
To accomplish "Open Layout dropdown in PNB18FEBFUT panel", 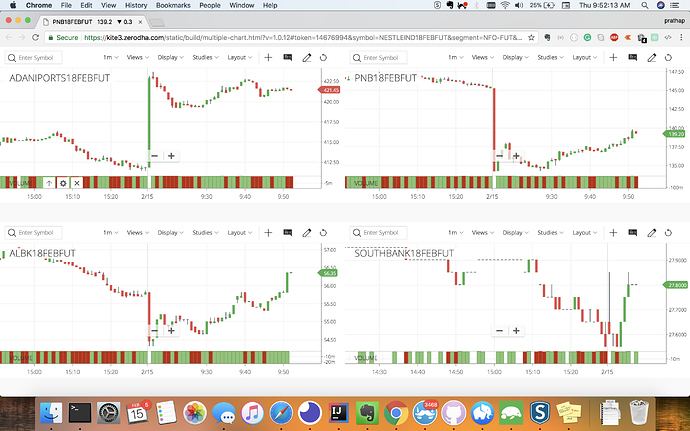I will [585, 58].
